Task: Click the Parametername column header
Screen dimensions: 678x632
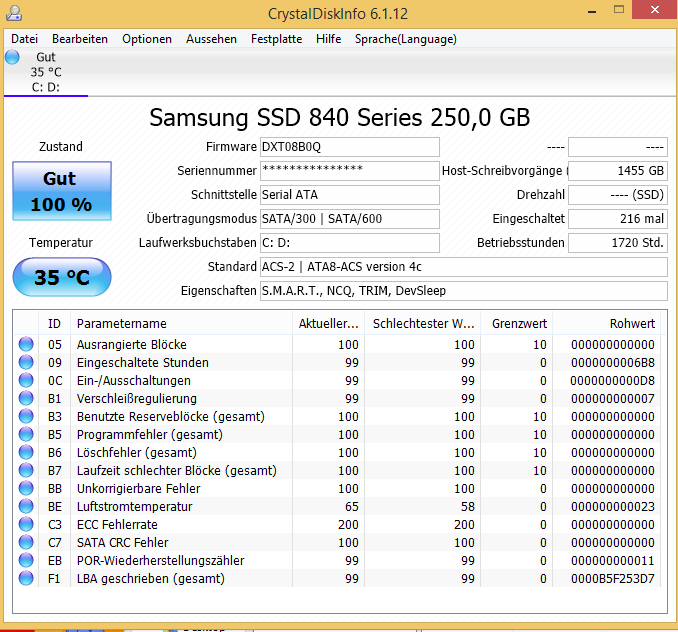Action: click(182, 323)
